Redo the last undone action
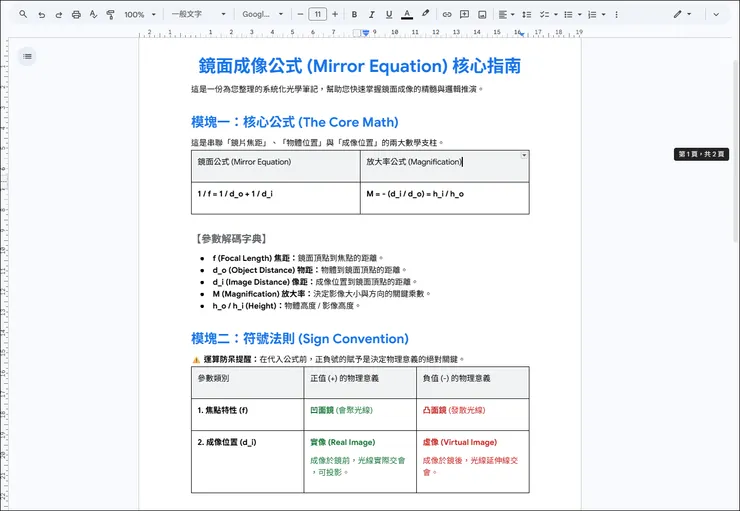The image size is (740, 511). (59, 15)
